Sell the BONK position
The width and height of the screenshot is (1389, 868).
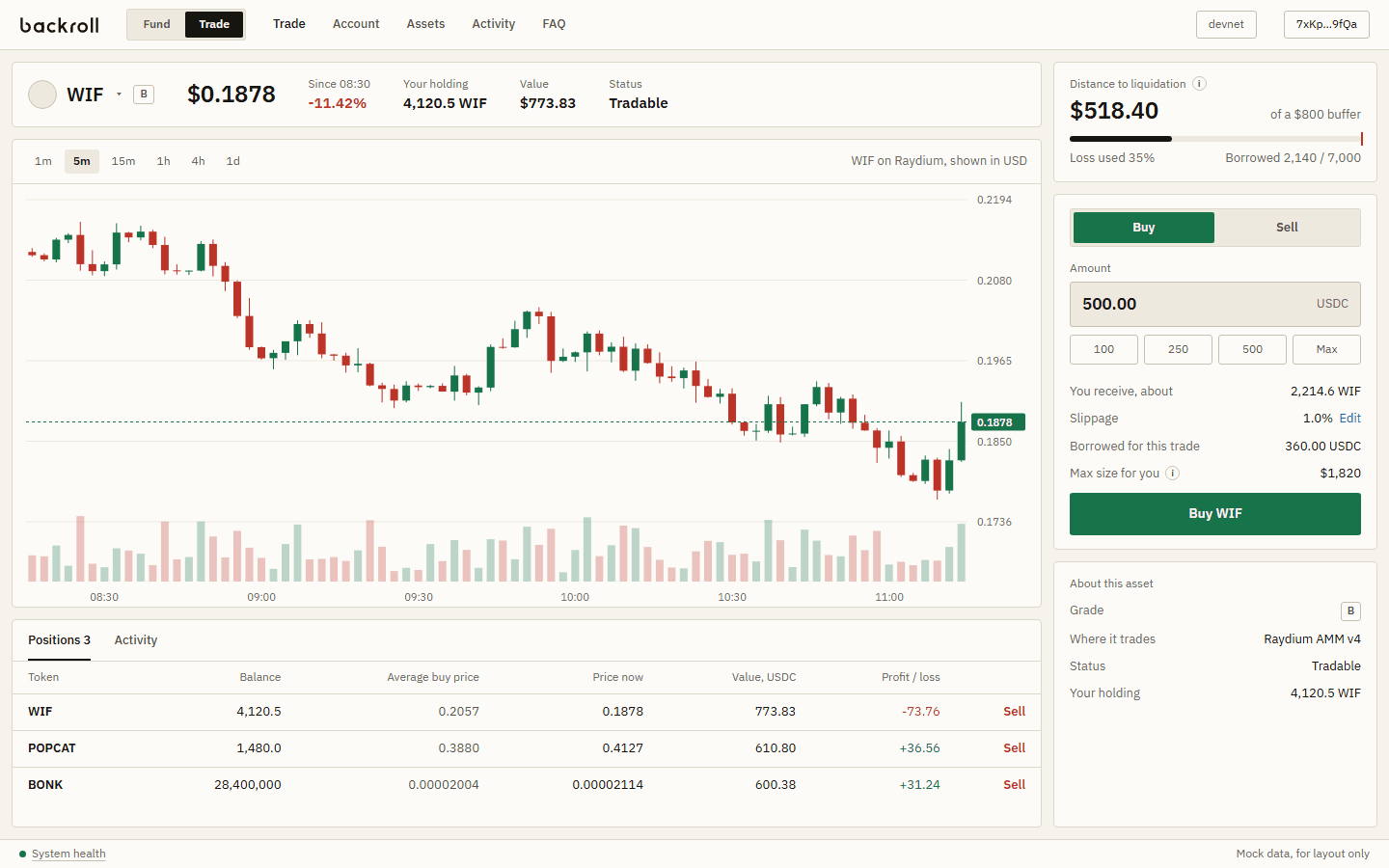[1014, 785]
